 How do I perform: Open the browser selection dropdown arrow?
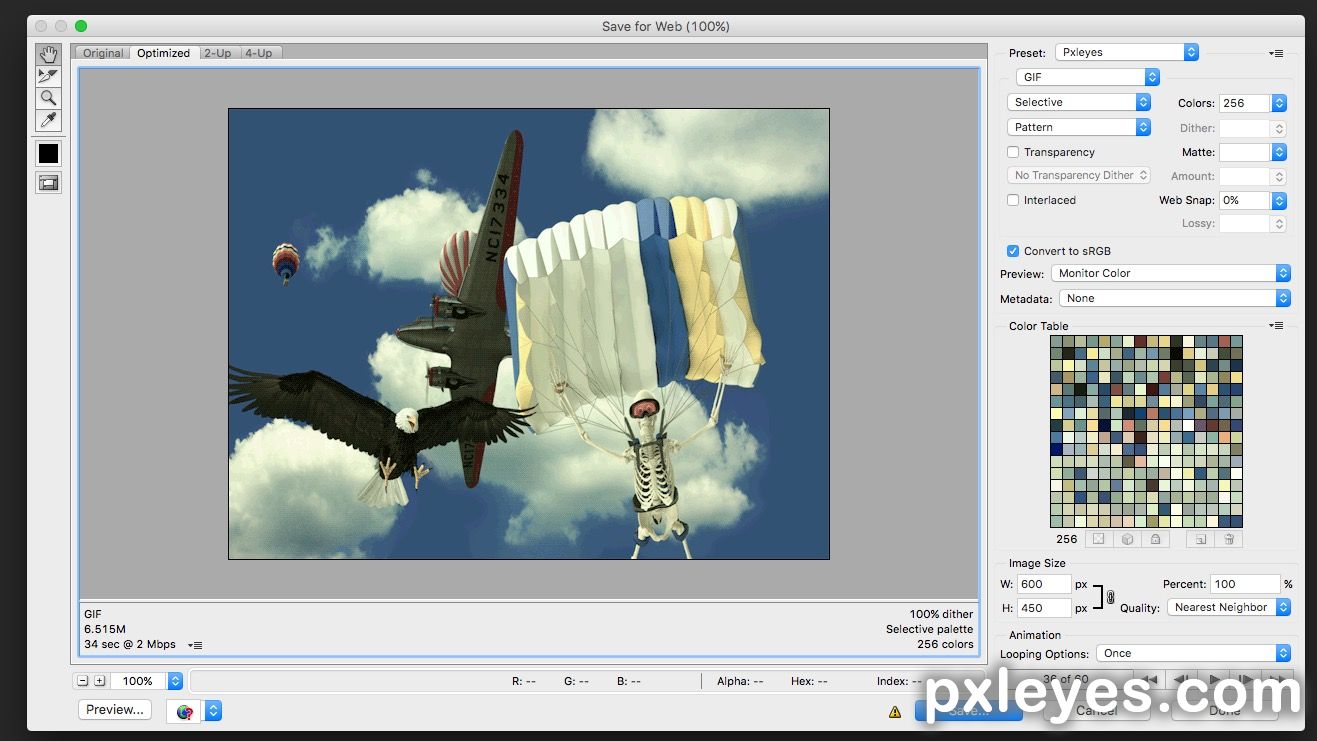pos(214,711)
